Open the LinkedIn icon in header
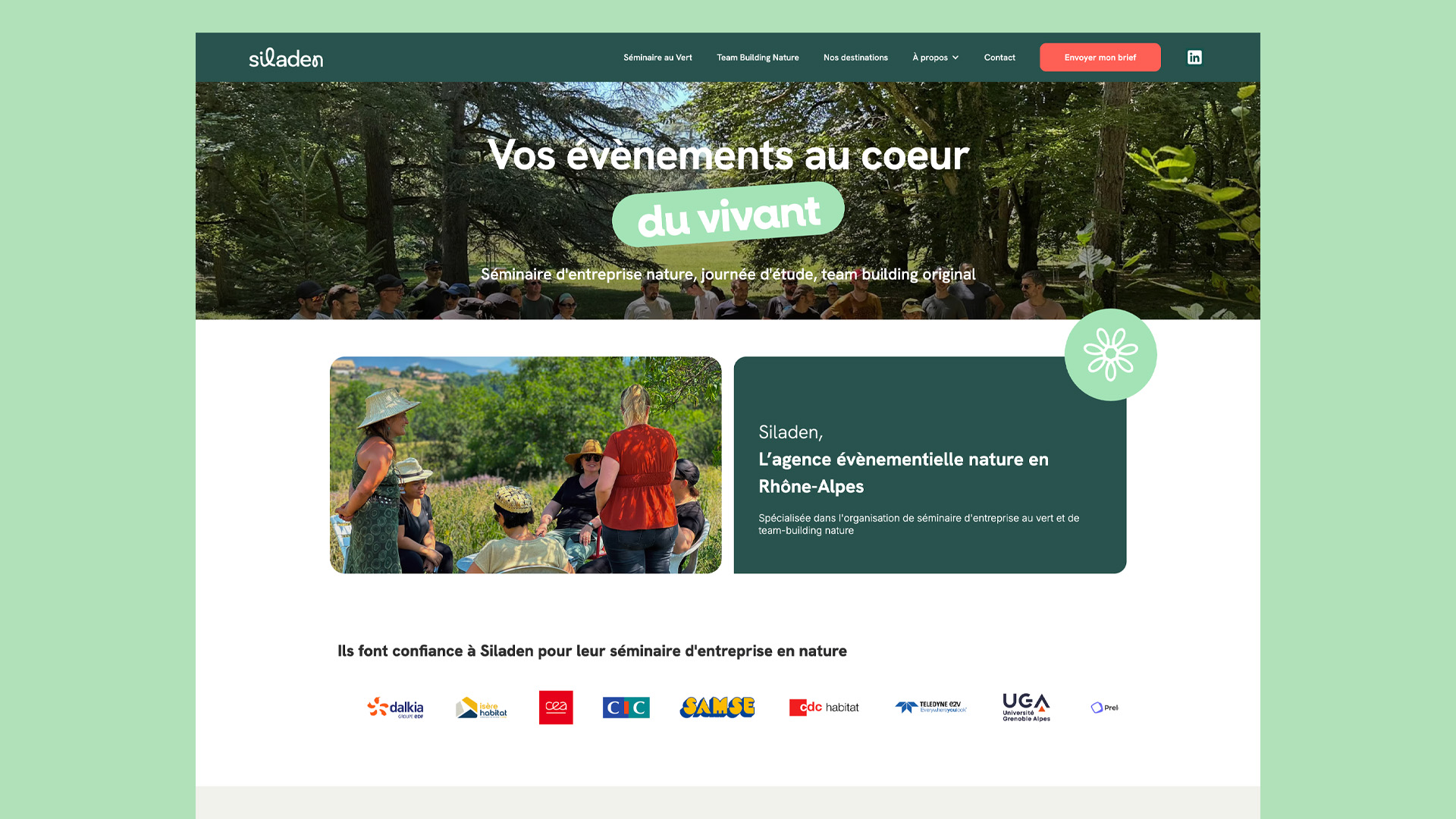 1194,58
